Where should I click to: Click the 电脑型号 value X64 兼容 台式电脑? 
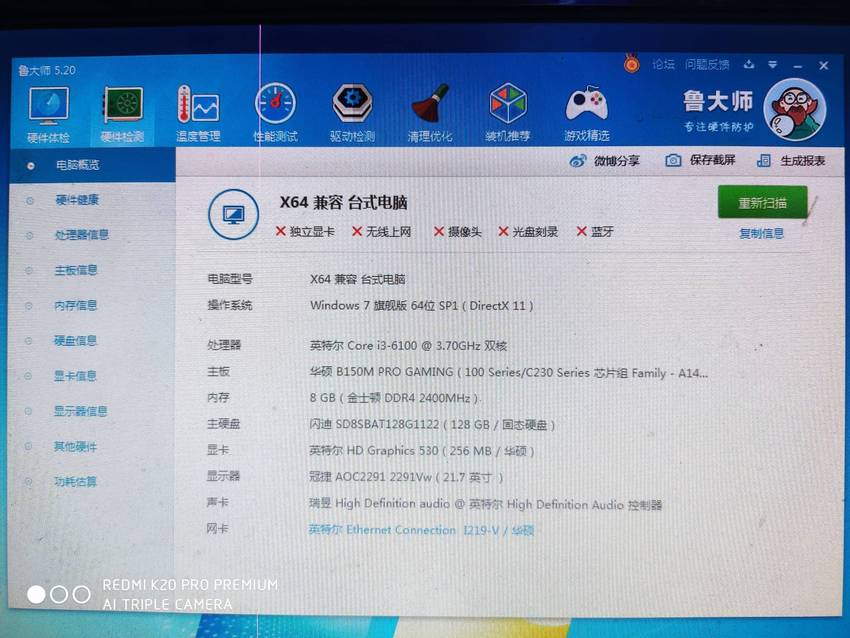coord(358,279)
